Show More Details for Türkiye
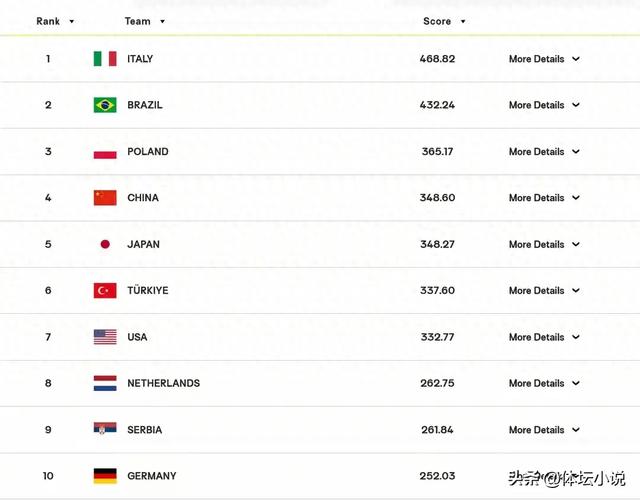 click(544, 290)
